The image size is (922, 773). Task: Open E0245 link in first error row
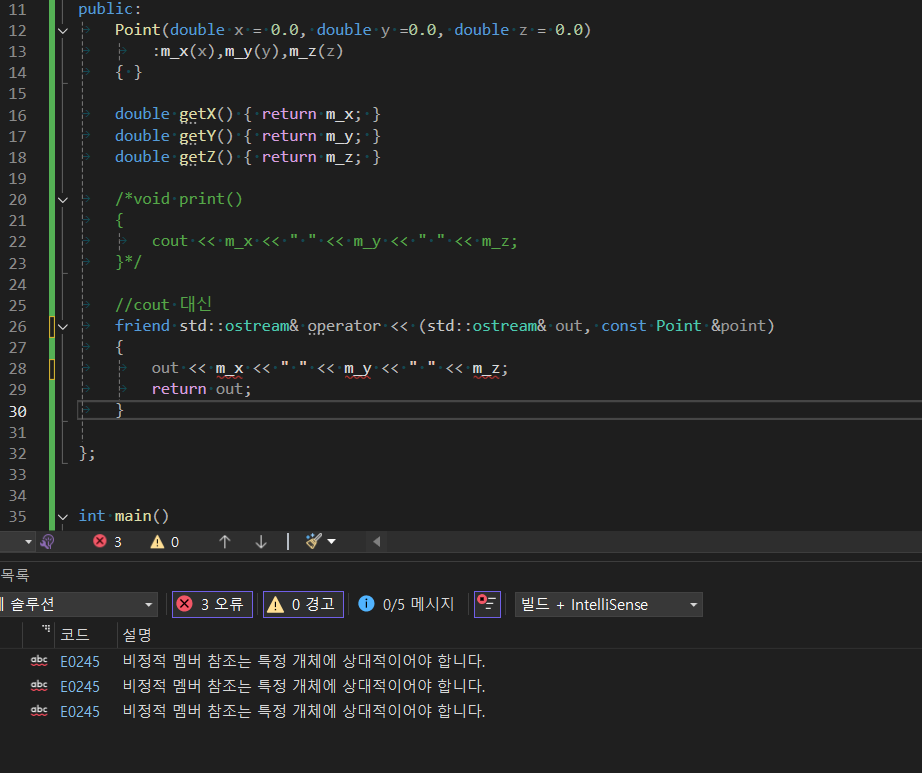pos(80,661)
